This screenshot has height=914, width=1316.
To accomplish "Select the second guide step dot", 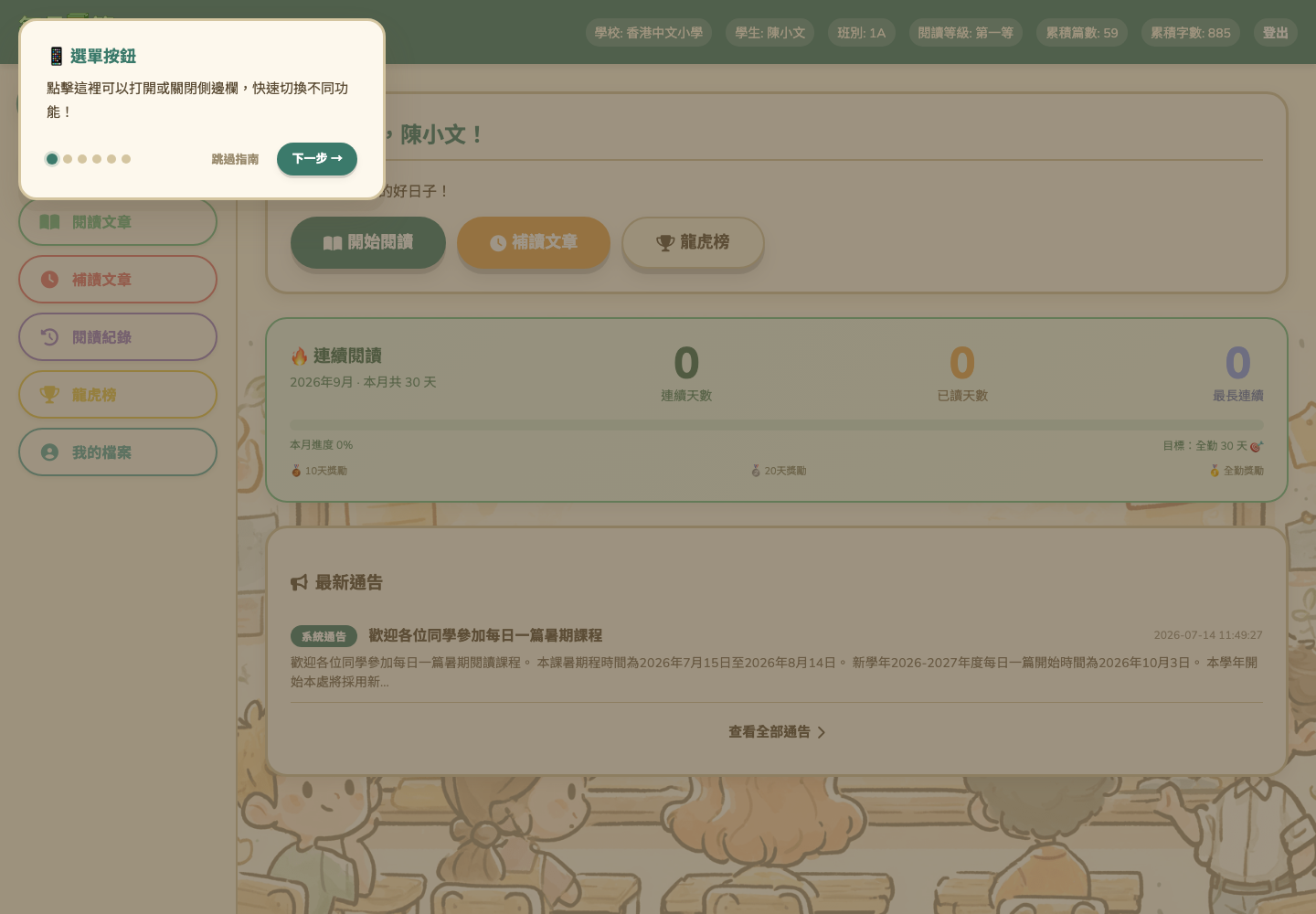I will [68, 159].
